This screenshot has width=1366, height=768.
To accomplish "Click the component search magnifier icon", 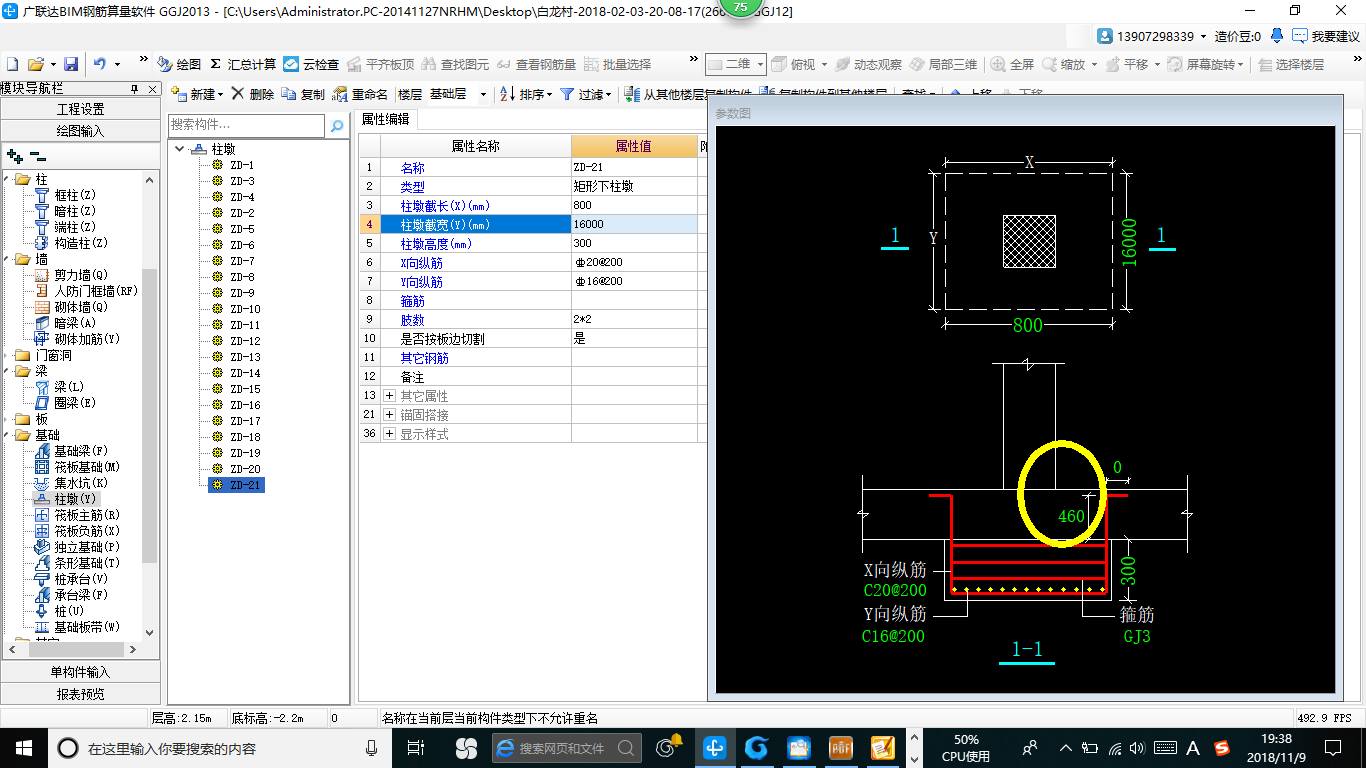I will coord(337,126).
